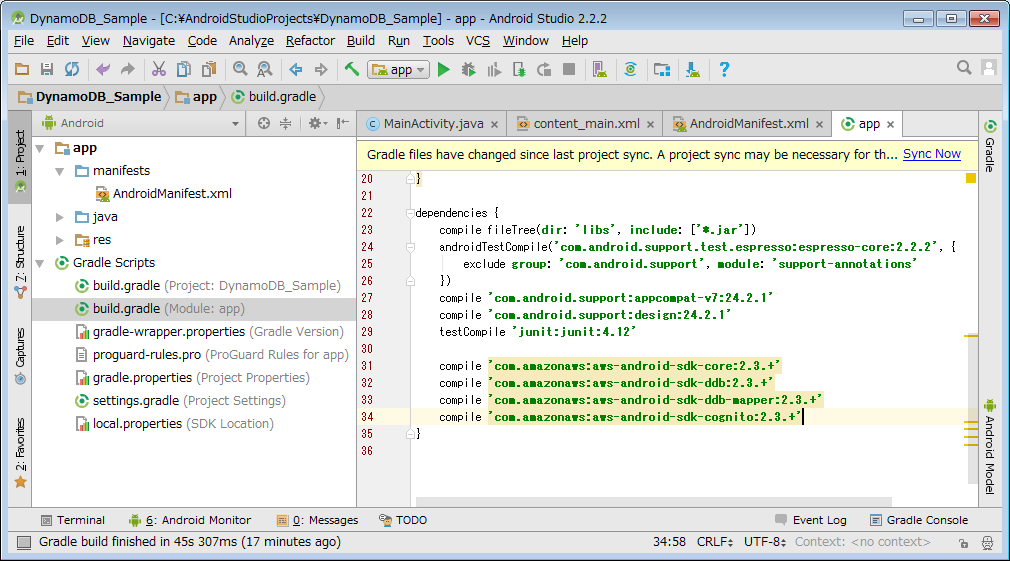The image size is (1010, 561).
Task: Collapse the manifests folder node
Action: [60, 171]
